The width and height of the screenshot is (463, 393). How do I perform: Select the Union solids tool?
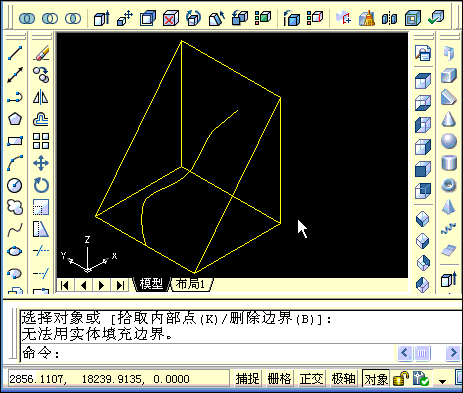27,18
